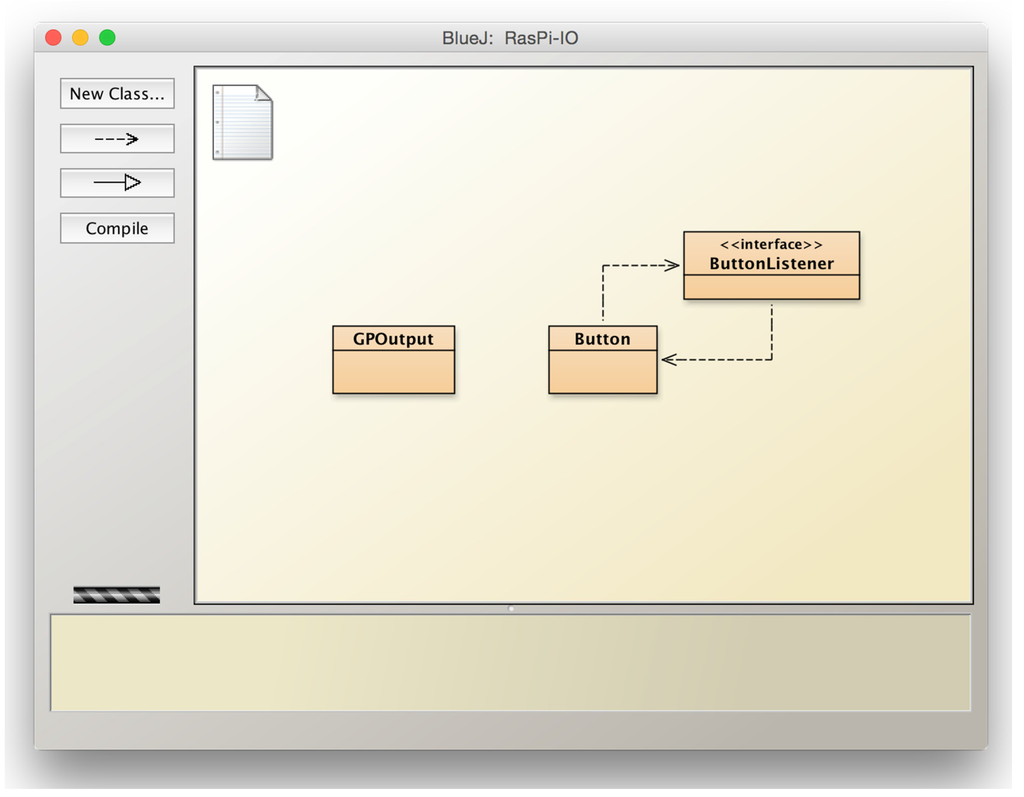1024x797 pixels.
Task: Close the BlueJ RasPi-IO window
Action: click(x=54, y=38)
